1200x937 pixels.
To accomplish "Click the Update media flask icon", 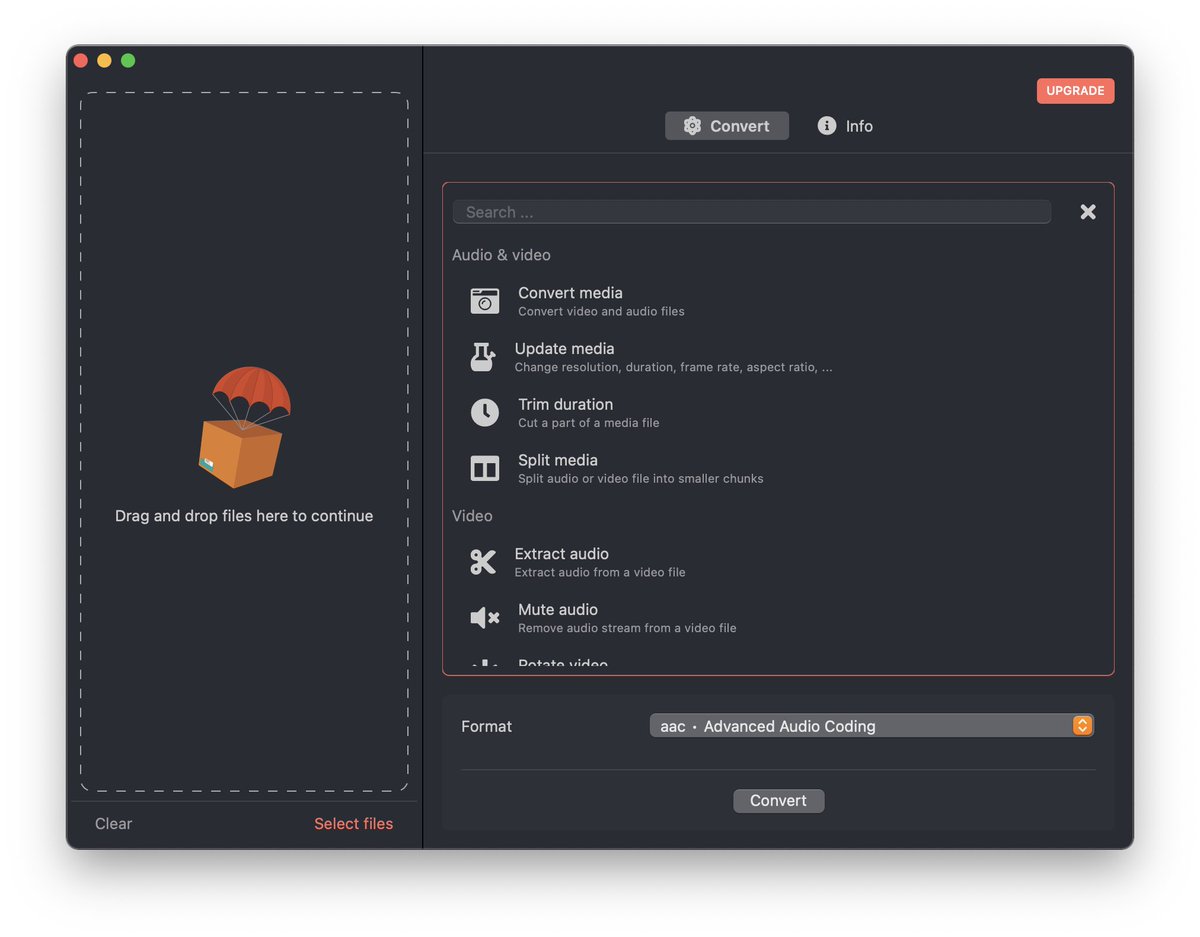I will [x=483, y=357].
